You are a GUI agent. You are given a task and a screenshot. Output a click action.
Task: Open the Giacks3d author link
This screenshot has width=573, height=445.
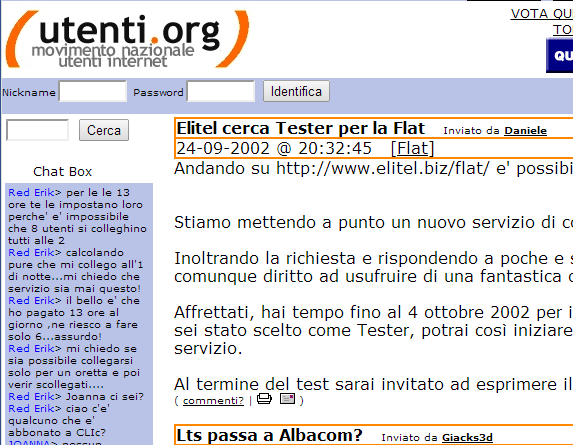tap(467, 438)
